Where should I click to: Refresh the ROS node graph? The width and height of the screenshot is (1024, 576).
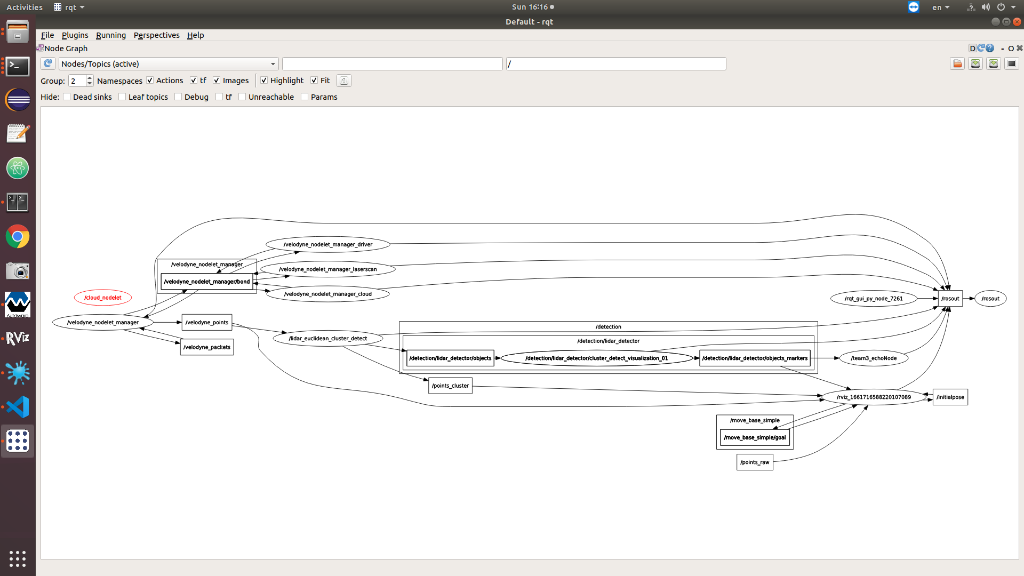click(48, 63)
